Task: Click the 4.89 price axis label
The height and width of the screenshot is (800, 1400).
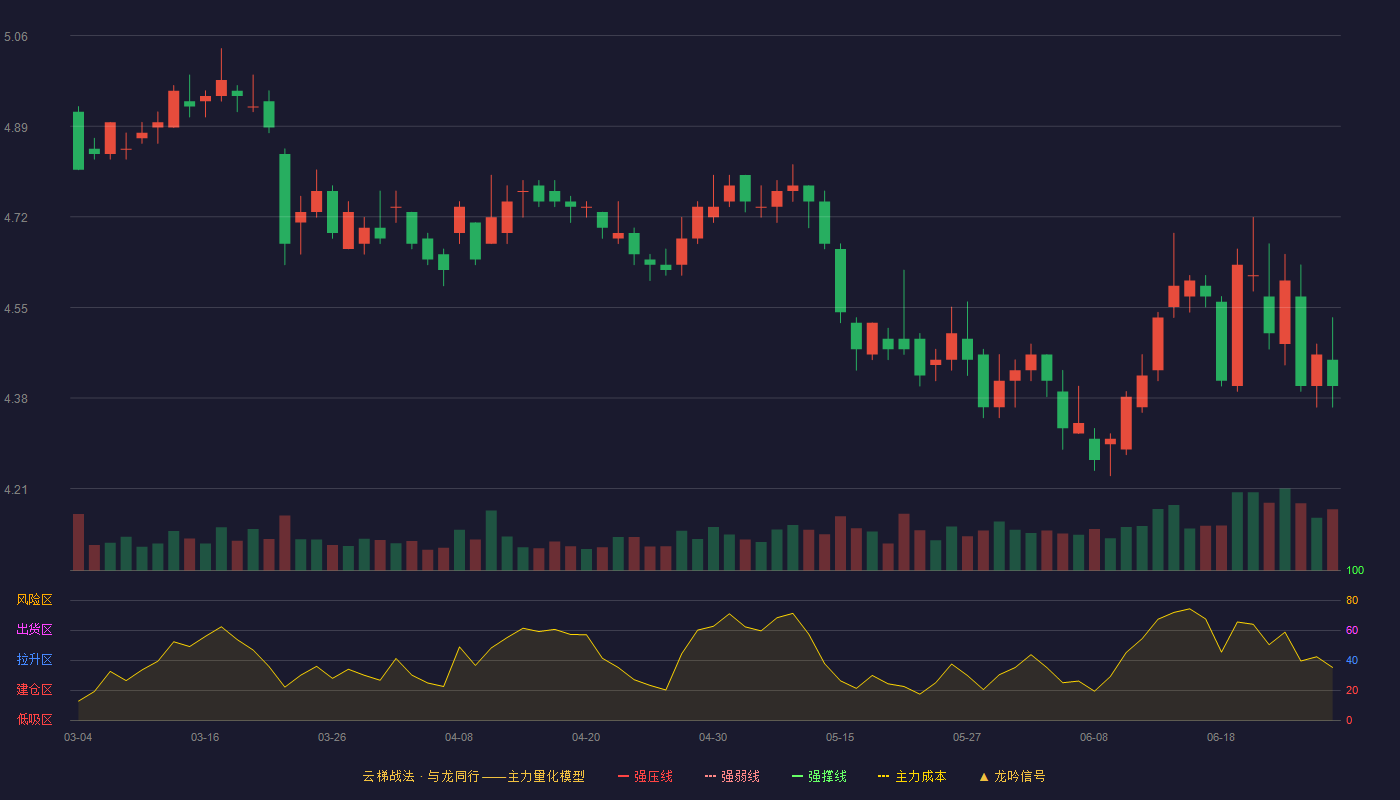Action: [x=16, y=128]
